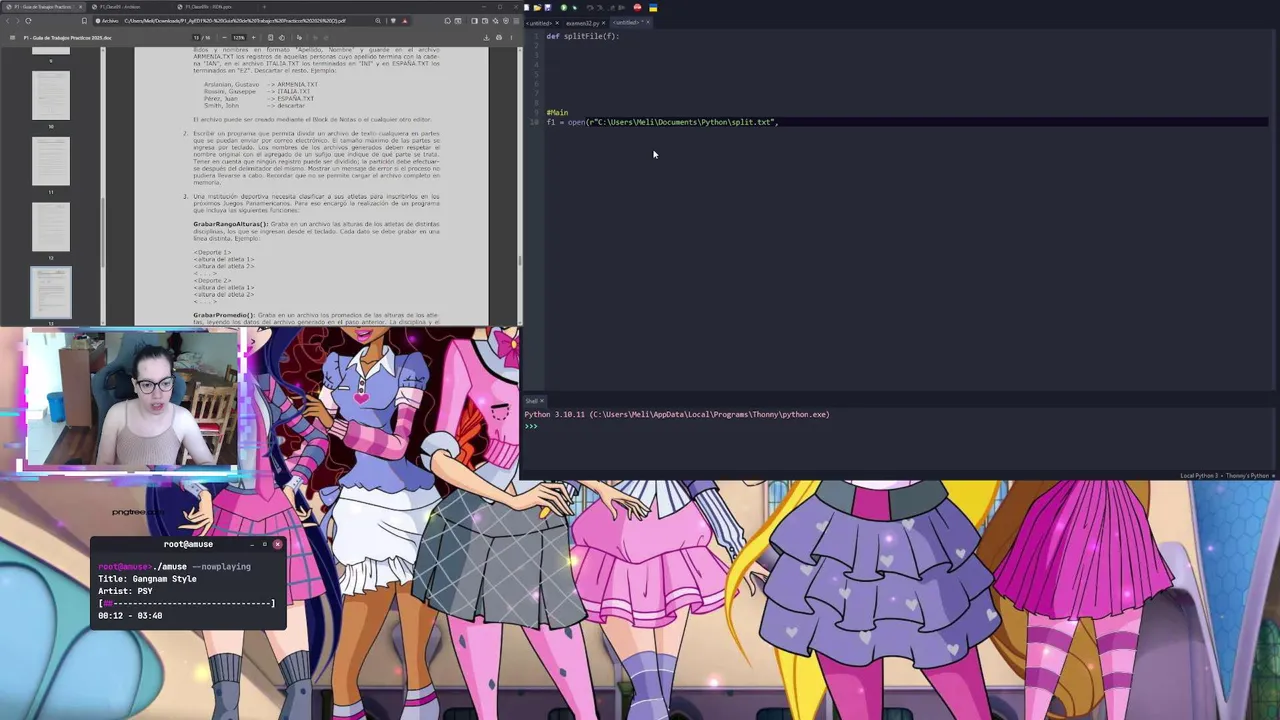The width and height of the screenshot is (1280, 720).
Task: Click the PDF zoom percentage field
Action: pos(238,37)
